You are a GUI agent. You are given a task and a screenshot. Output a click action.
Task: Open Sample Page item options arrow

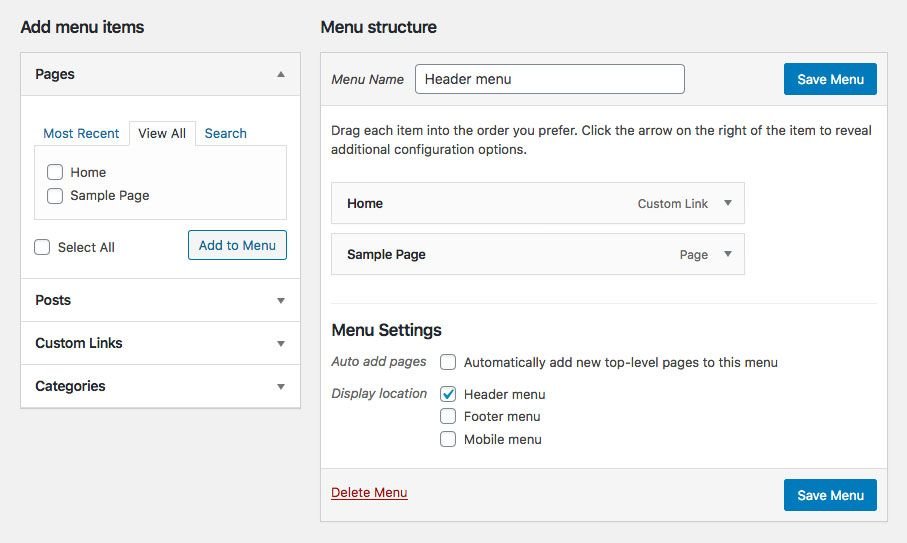tap(728, 254)
